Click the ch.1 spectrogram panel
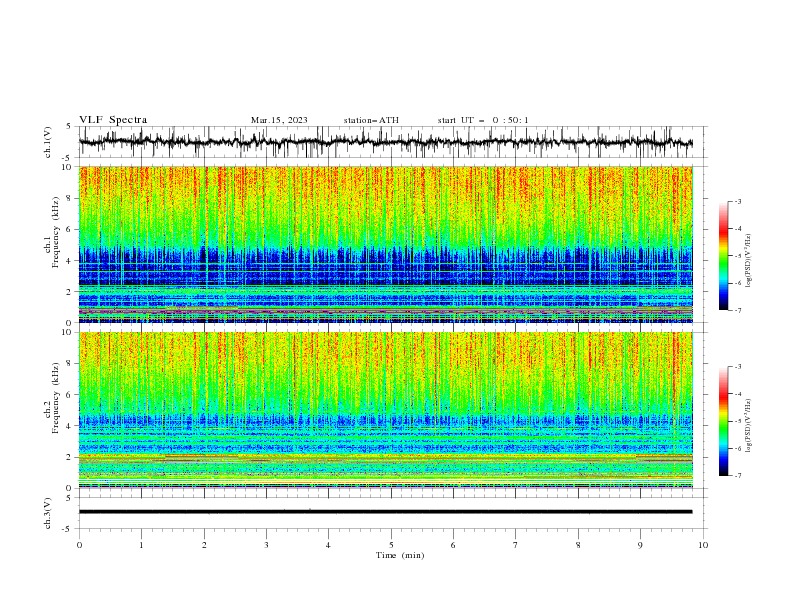 tap(386, 244)
